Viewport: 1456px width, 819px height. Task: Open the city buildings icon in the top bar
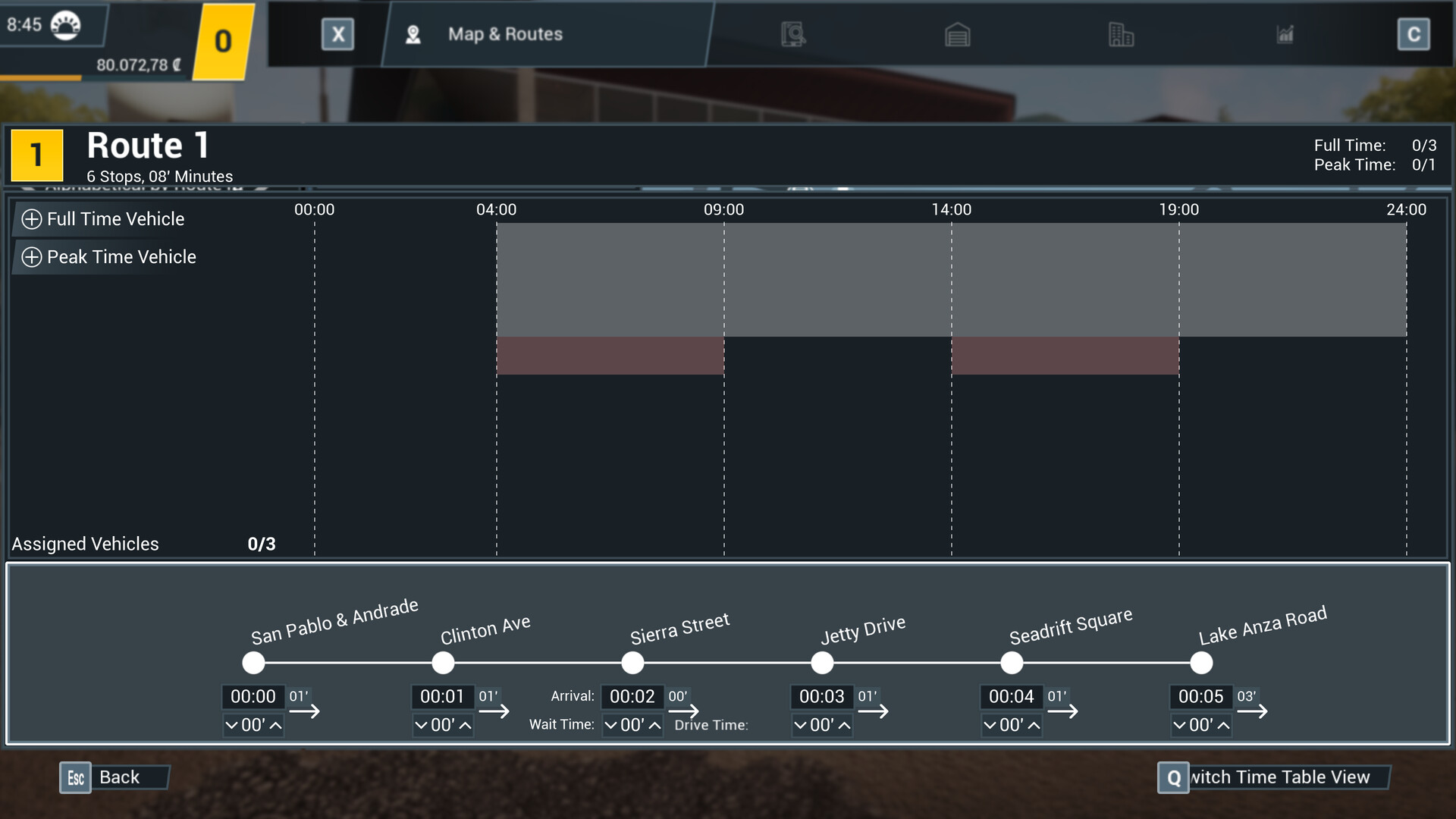(x=1121, y=35)
